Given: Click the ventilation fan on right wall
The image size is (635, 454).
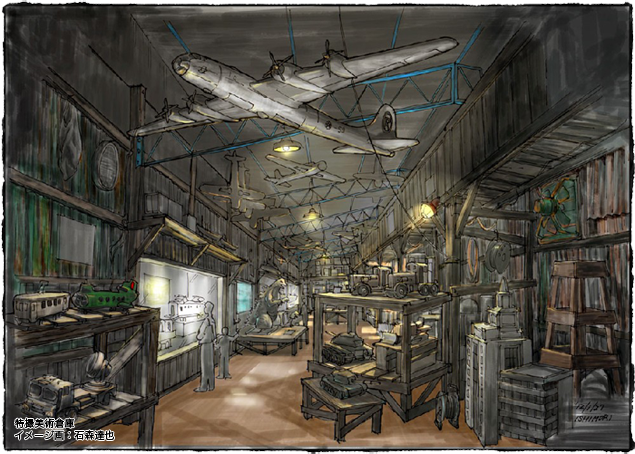Looking at the screenshot, I should point(556,209).
